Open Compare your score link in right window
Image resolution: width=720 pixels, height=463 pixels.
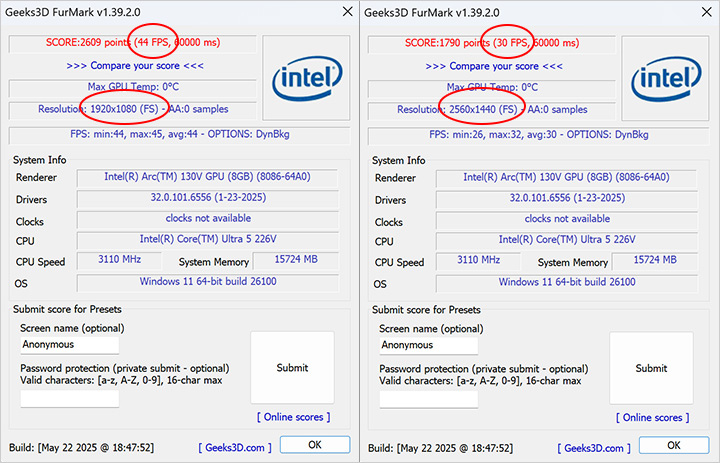(494, 66)
